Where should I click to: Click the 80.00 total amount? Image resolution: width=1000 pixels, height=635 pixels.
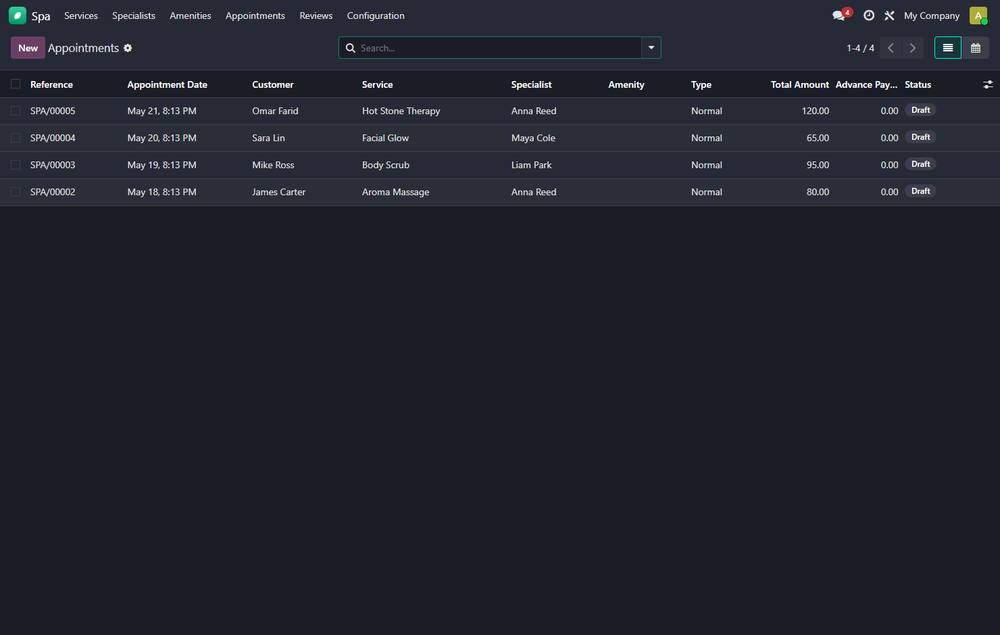pos(818,192)
